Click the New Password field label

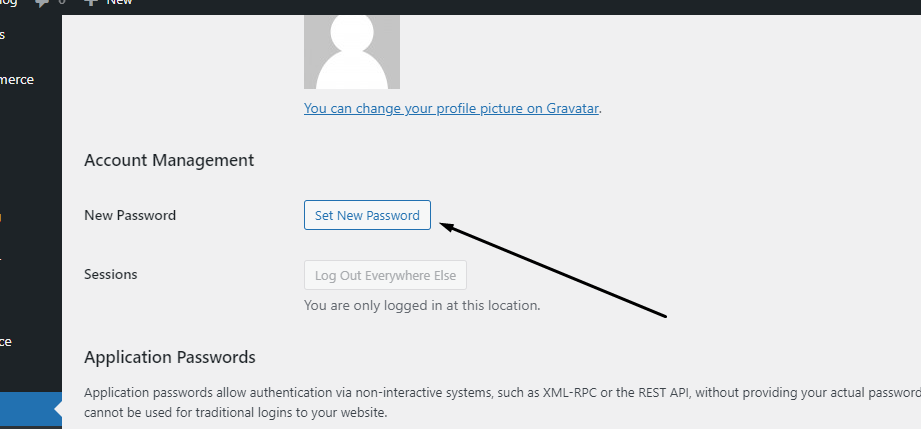(x=130, y=215)
